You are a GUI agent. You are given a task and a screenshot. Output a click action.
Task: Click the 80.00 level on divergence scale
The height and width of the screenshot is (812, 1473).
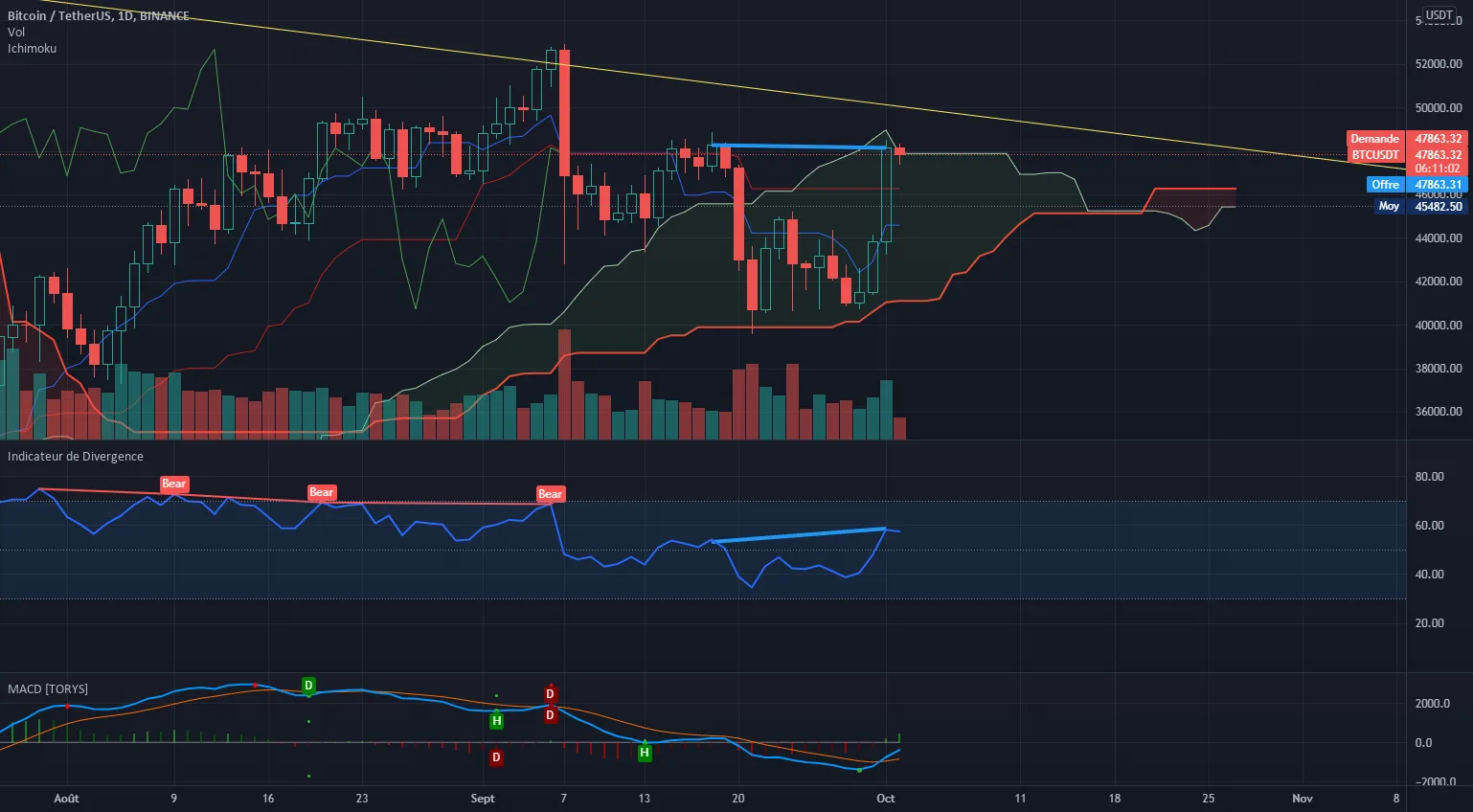[1430, 477]
